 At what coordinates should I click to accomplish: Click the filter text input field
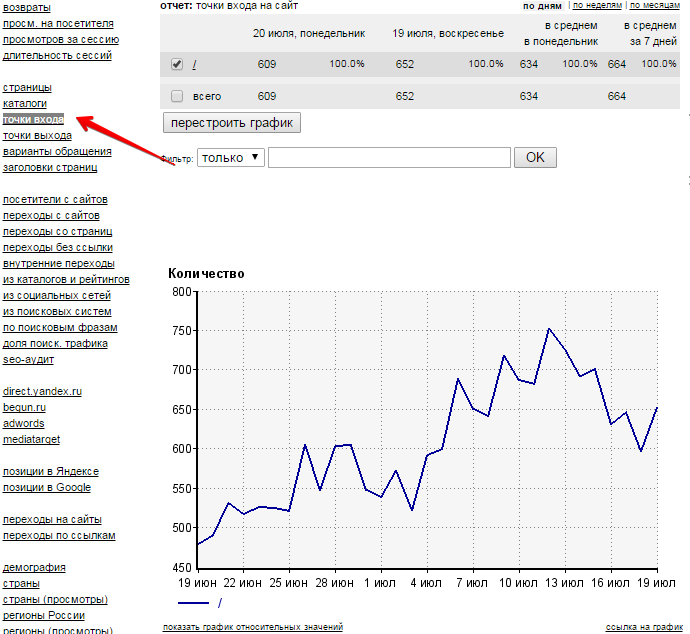coord(389,157)
